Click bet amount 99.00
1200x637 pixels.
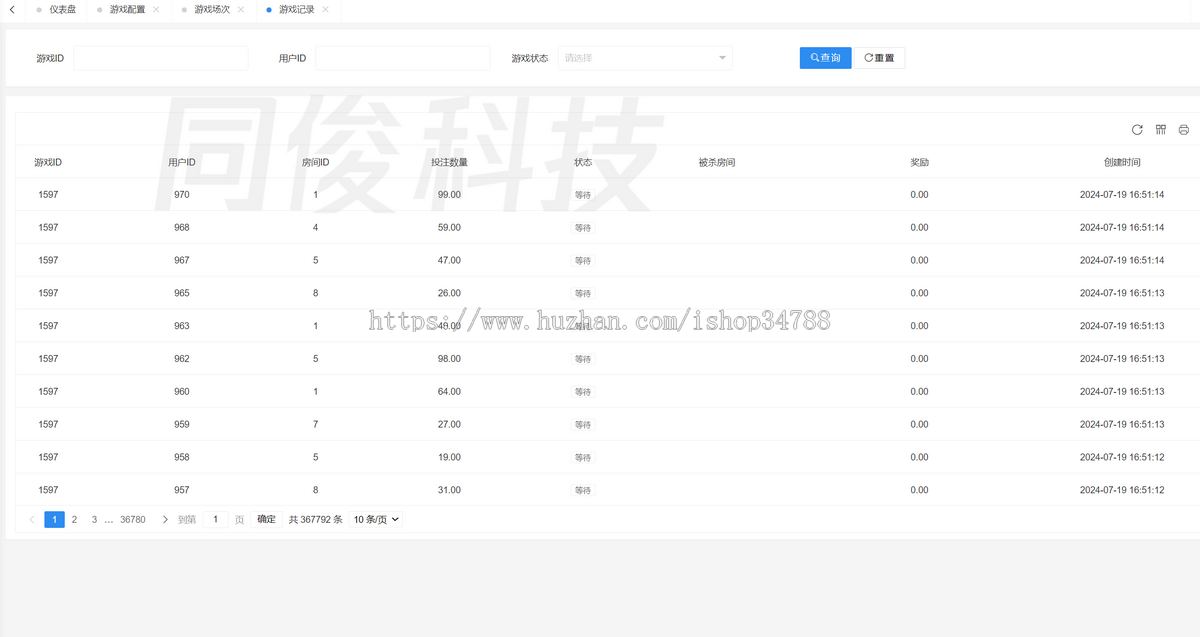tap(449, 195)
